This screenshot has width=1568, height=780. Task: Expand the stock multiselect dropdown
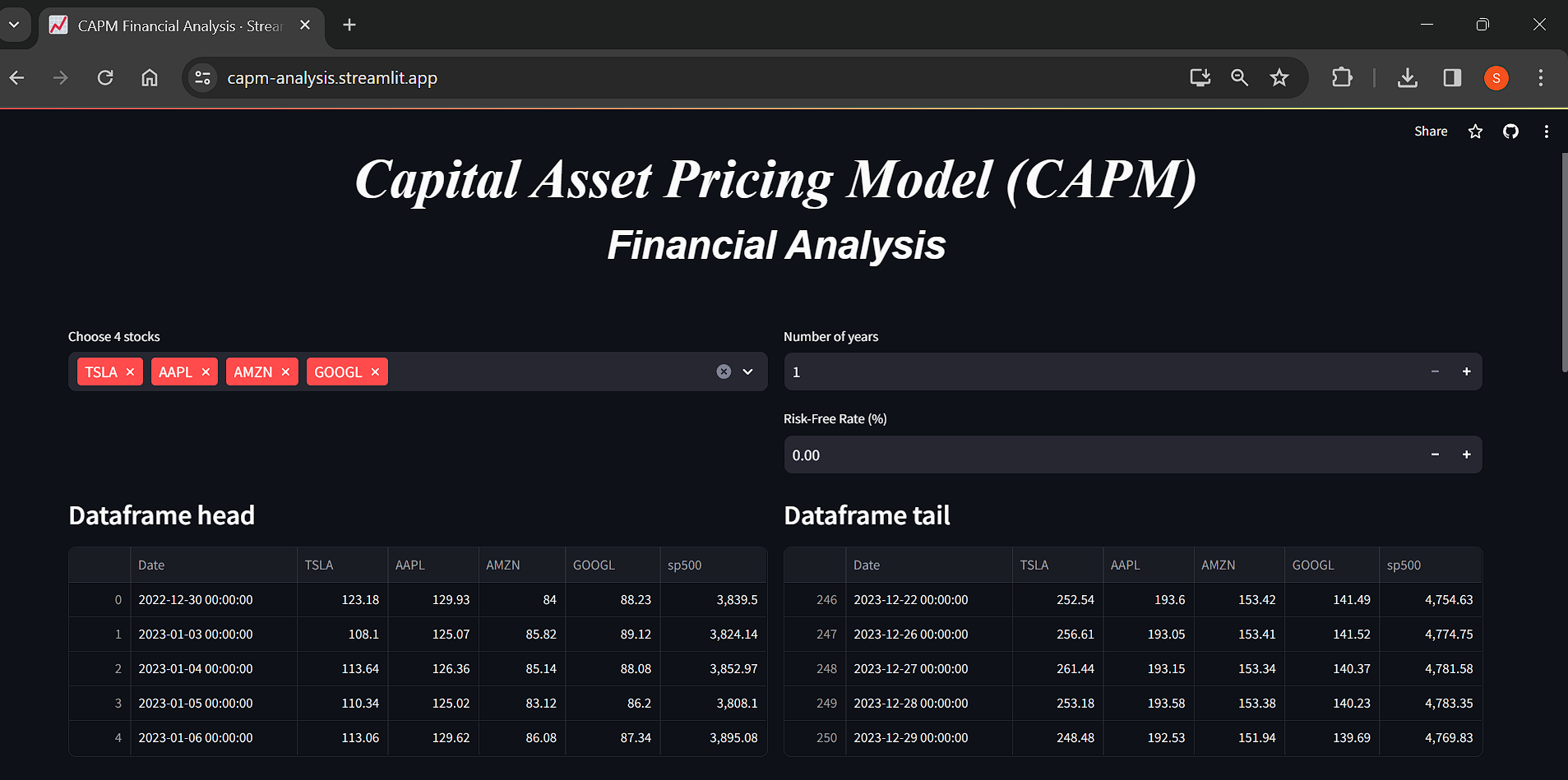click(748, 372)
